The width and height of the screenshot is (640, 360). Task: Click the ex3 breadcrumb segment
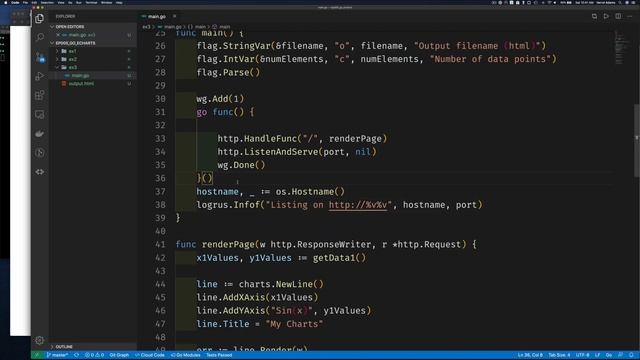(x=146, y=27)
